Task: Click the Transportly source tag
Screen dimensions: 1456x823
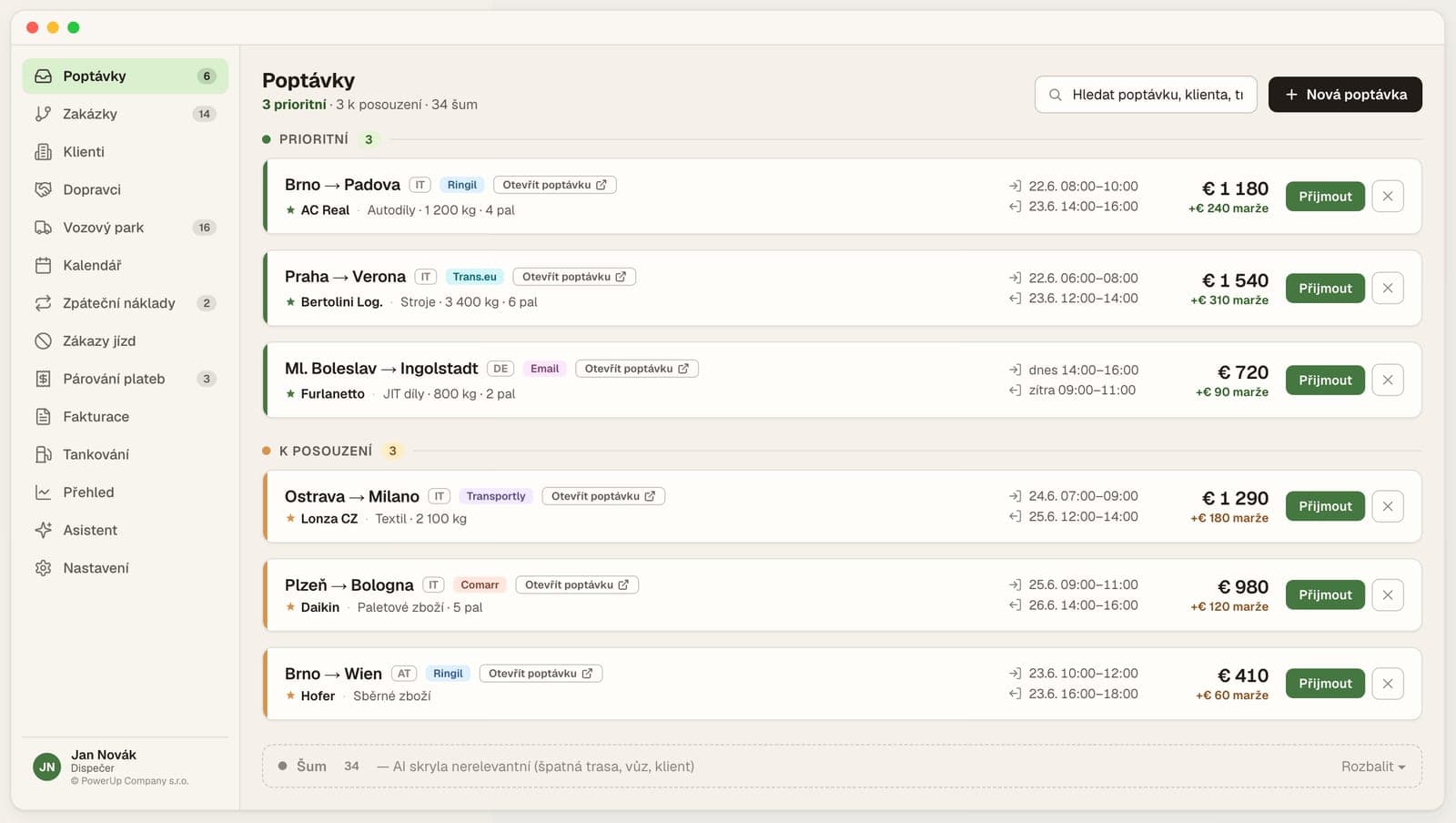Action: click(496, 496)
